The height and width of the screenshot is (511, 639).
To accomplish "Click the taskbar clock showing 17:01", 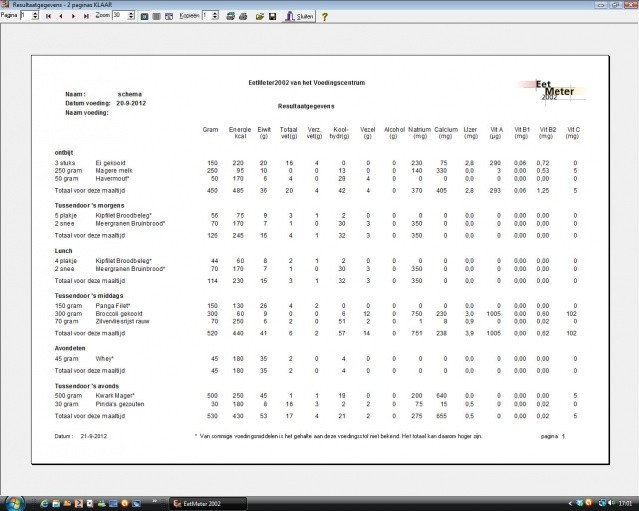I will (625, 504).
